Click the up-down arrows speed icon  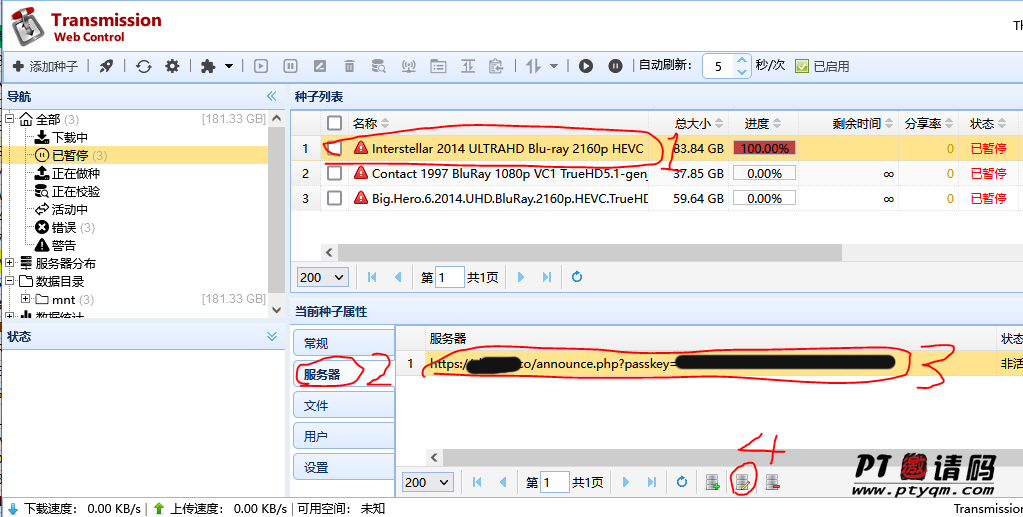click(x=534, y=66)
